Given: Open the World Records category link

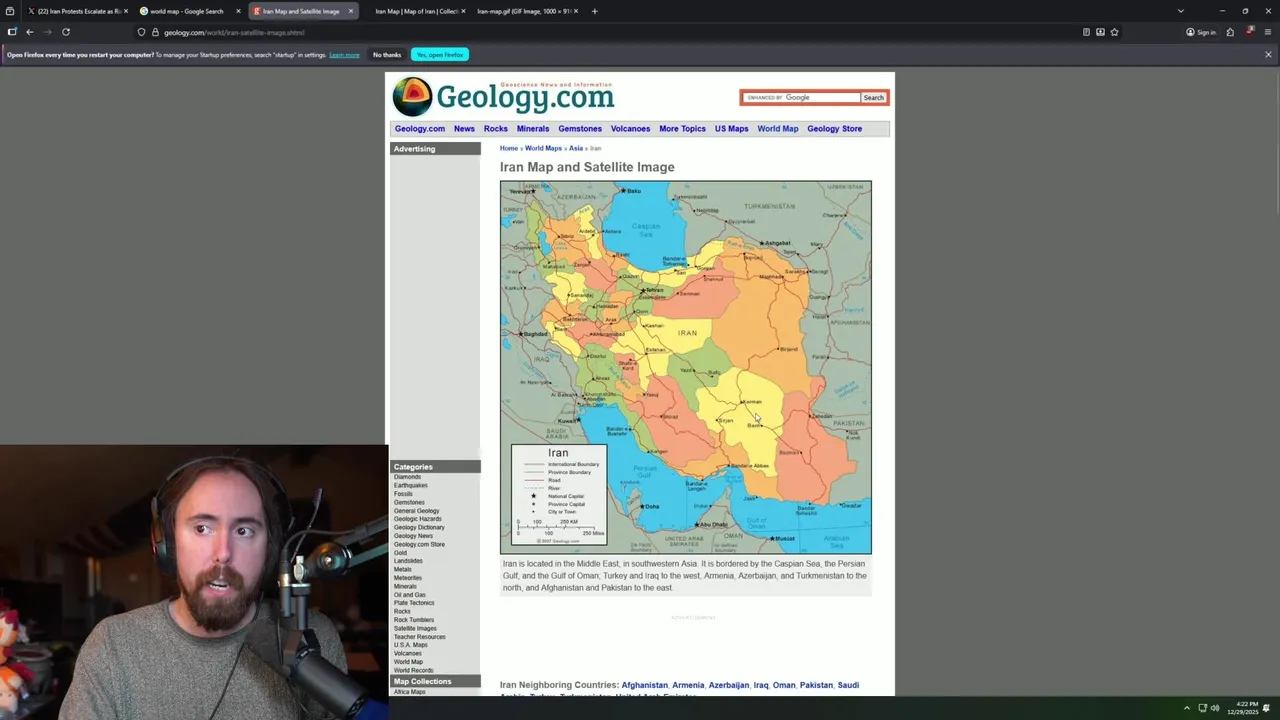Looking at the screenshot, I should (413, 670).
